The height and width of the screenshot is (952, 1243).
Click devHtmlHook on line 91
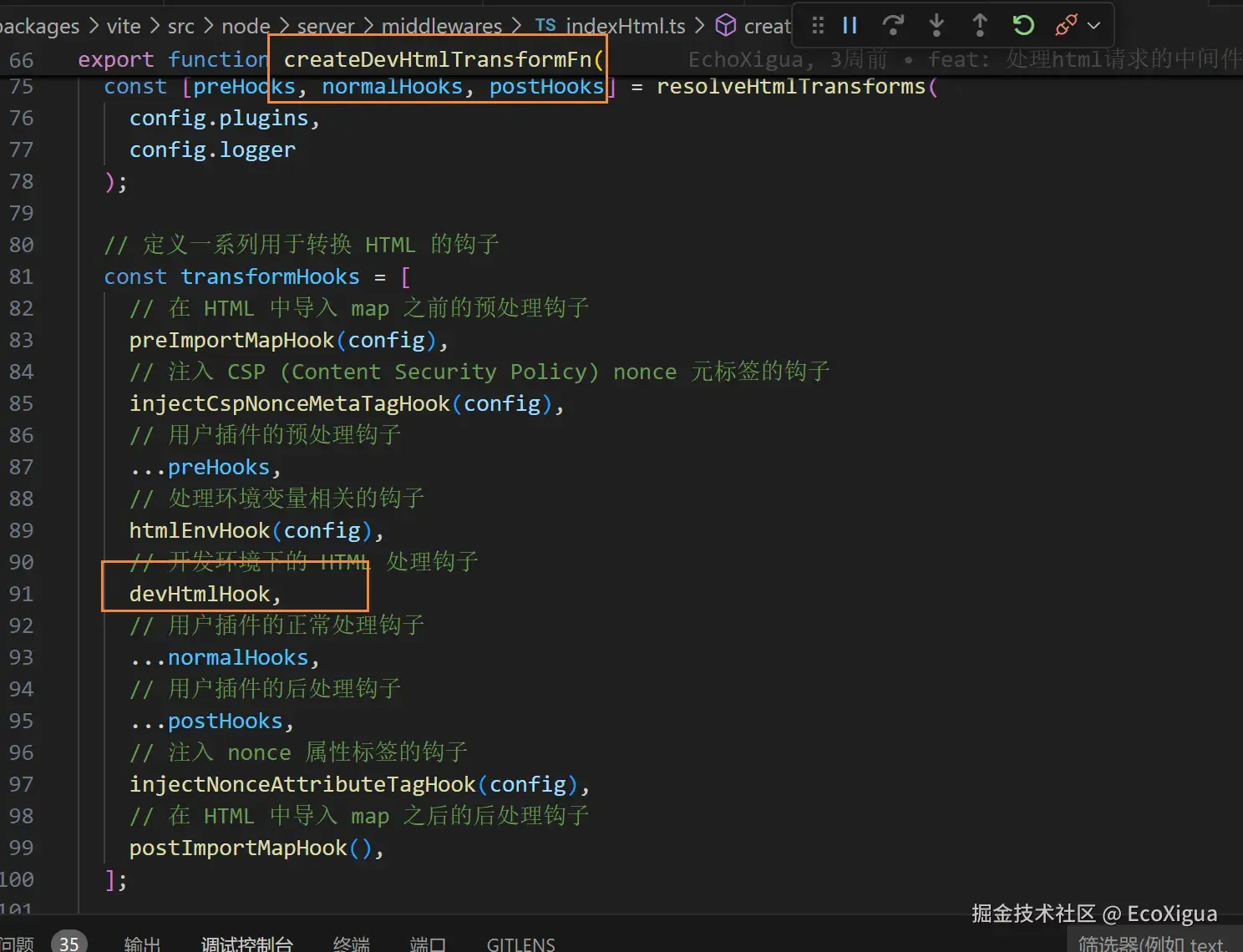pos(200,595)
